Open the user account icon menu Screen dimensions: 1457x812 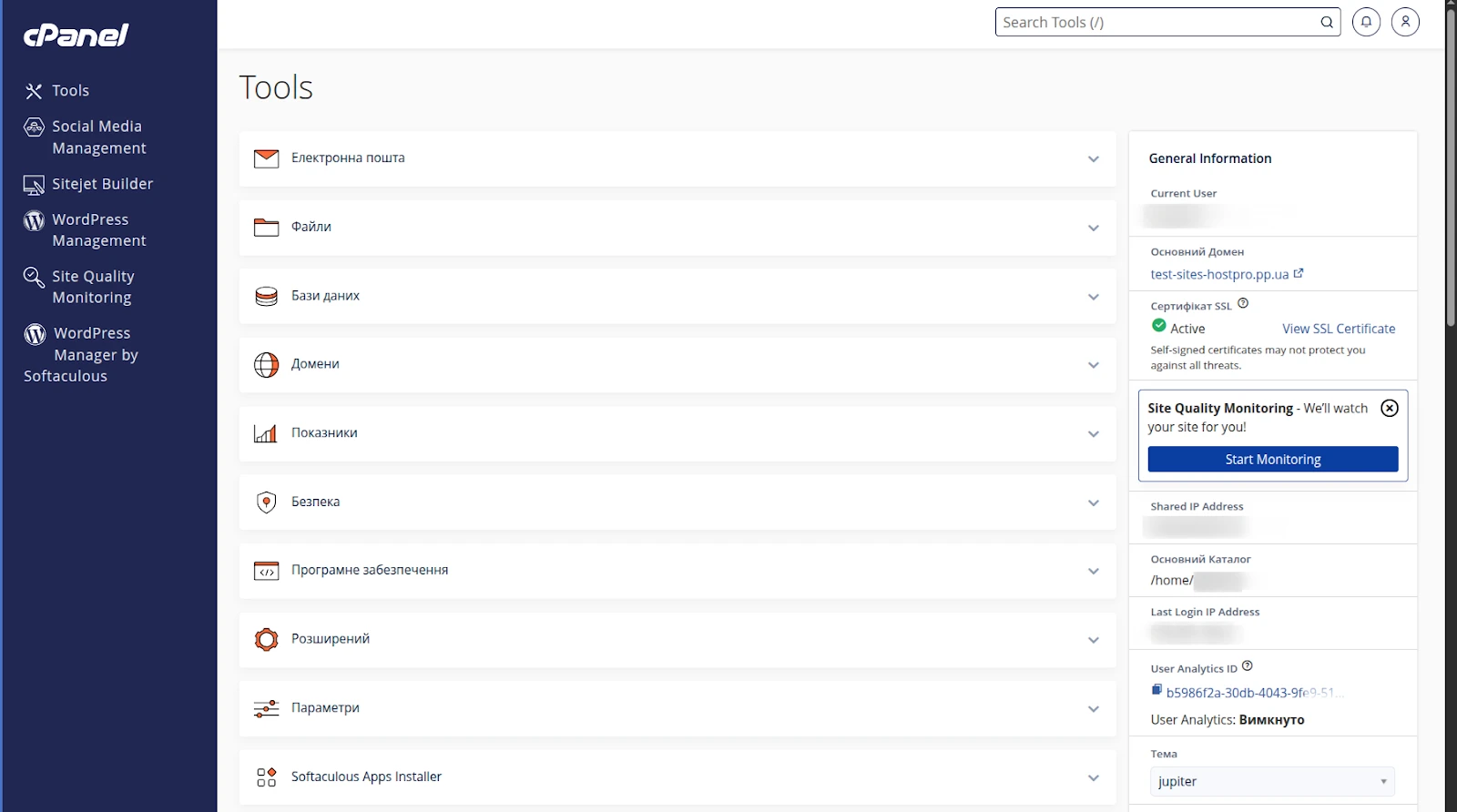pyautogui.click(x=1405, y=22)
